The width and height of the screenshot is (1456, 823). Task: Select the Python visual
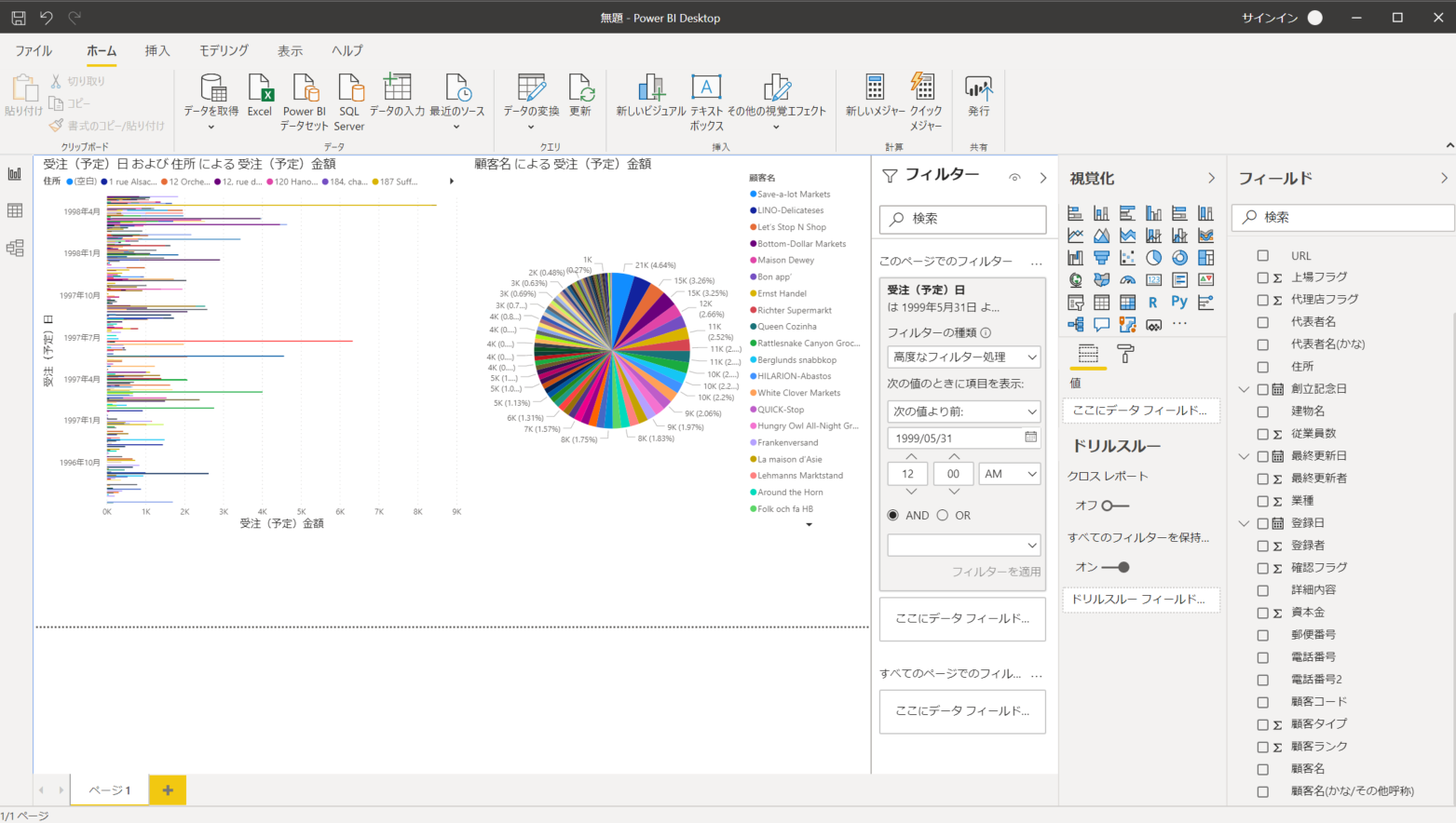(1179, 303)
